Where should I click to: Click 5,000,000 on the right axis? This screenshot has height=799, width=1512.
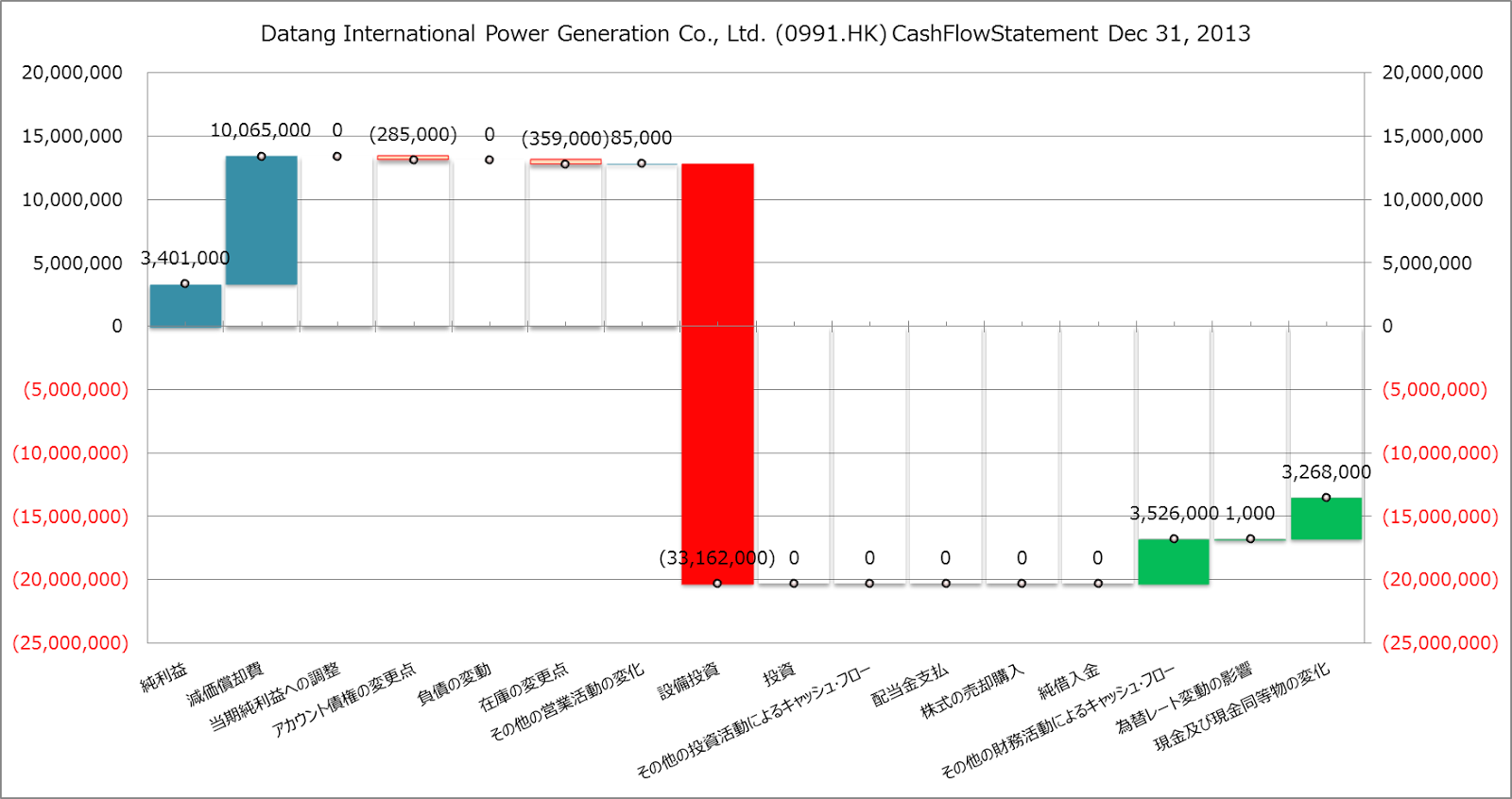click(1427, 263)
